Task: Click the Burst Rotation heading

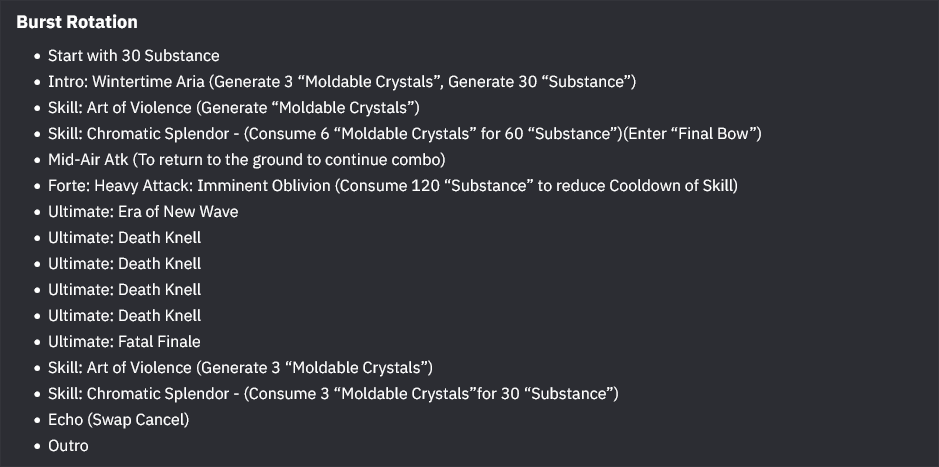Action: coord(77,22)
